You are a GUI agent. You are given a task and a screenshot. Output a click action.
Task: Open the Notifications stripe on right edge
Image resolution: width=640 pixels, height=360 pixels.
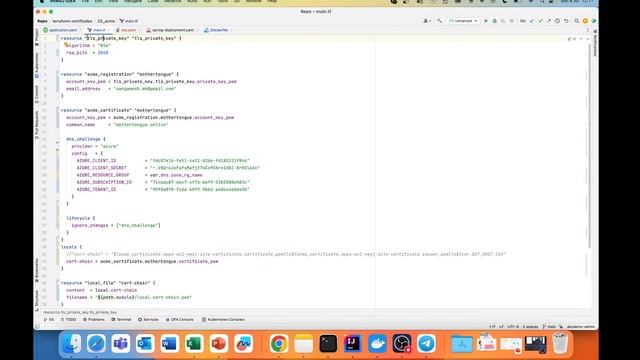(x=595, y=43)
